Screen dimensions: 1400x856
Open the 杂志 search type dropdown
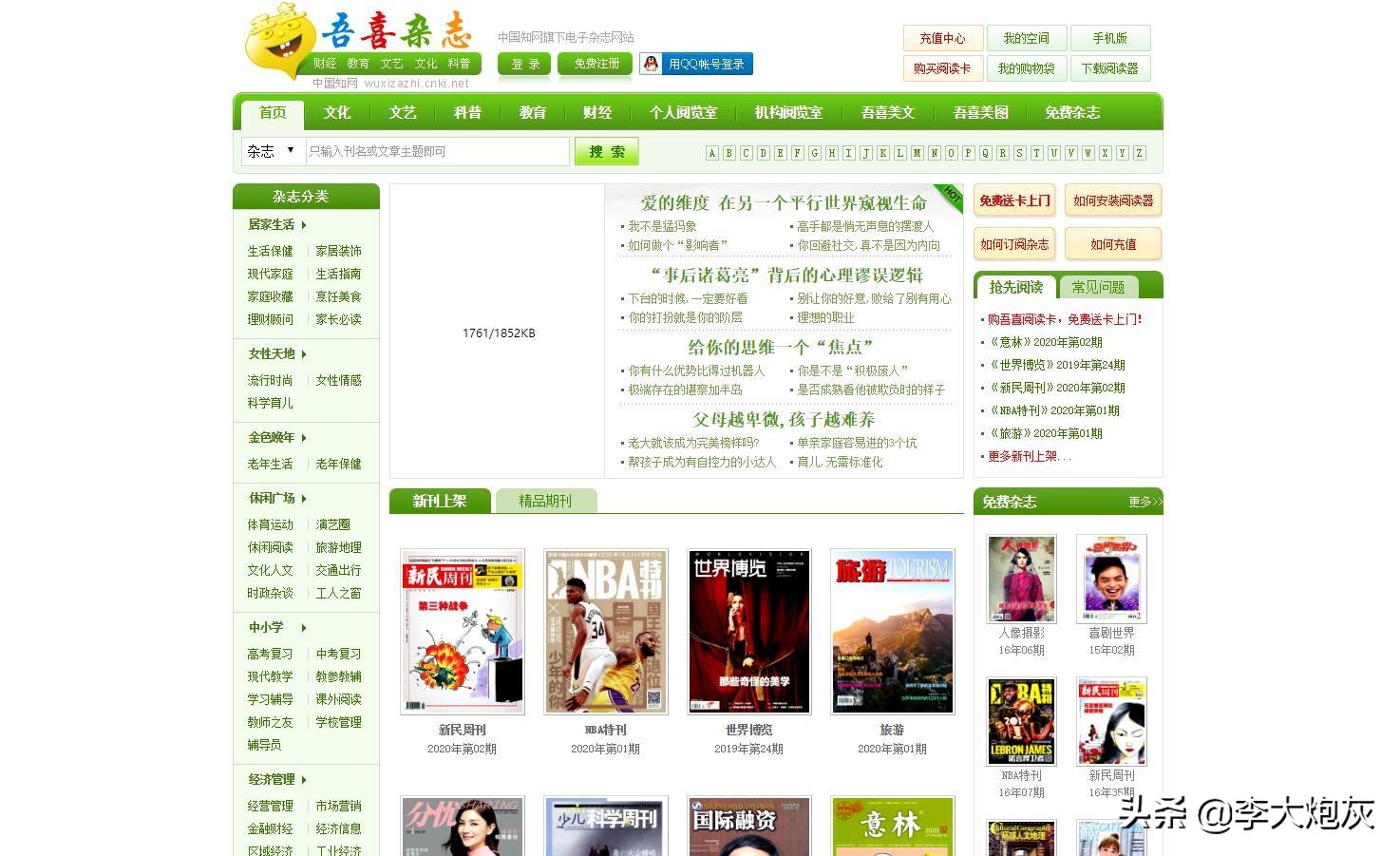(271, 150)
